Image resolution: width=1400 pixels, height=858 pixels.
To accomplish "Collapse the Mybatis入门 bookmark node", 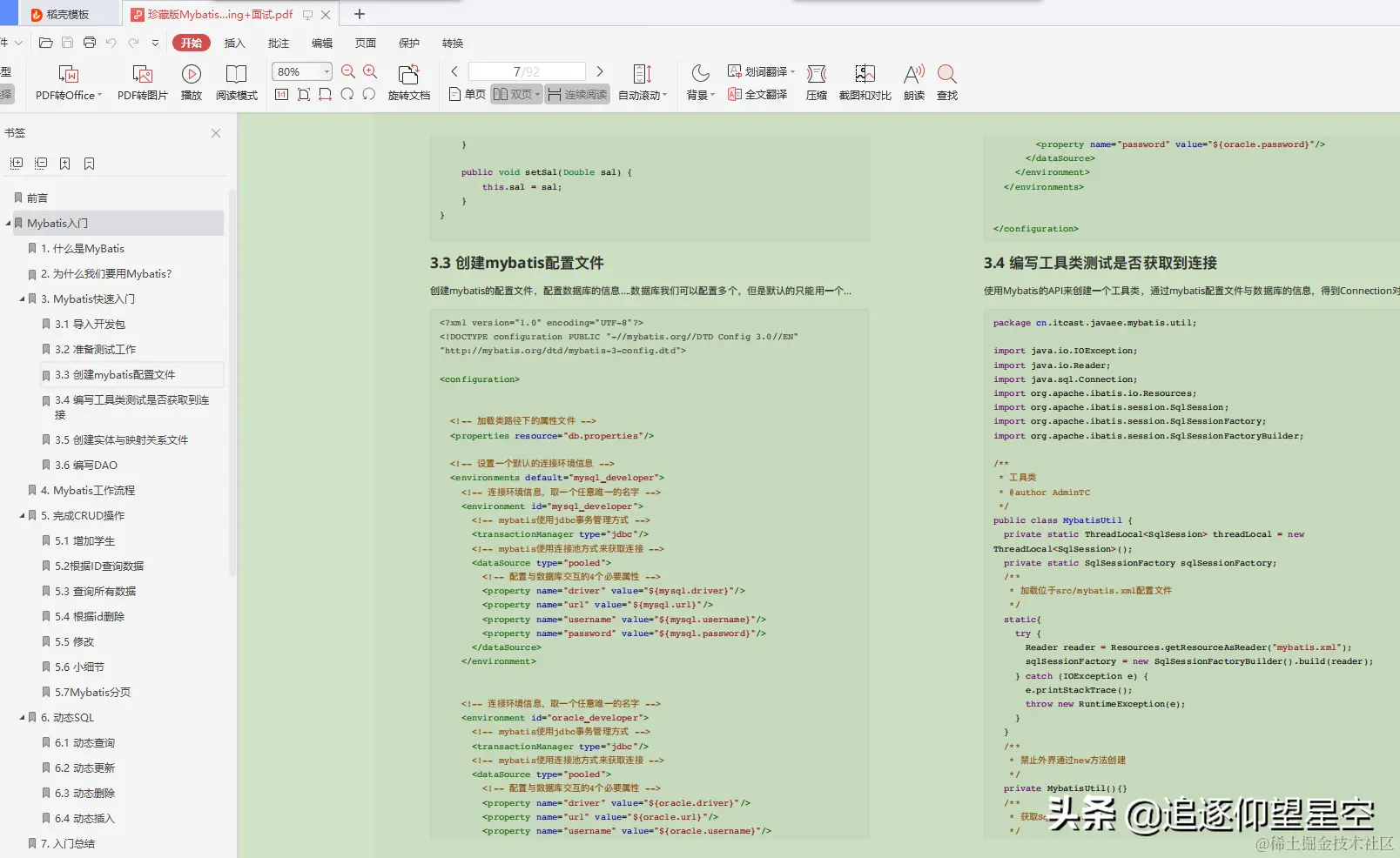I will [9, 224].
